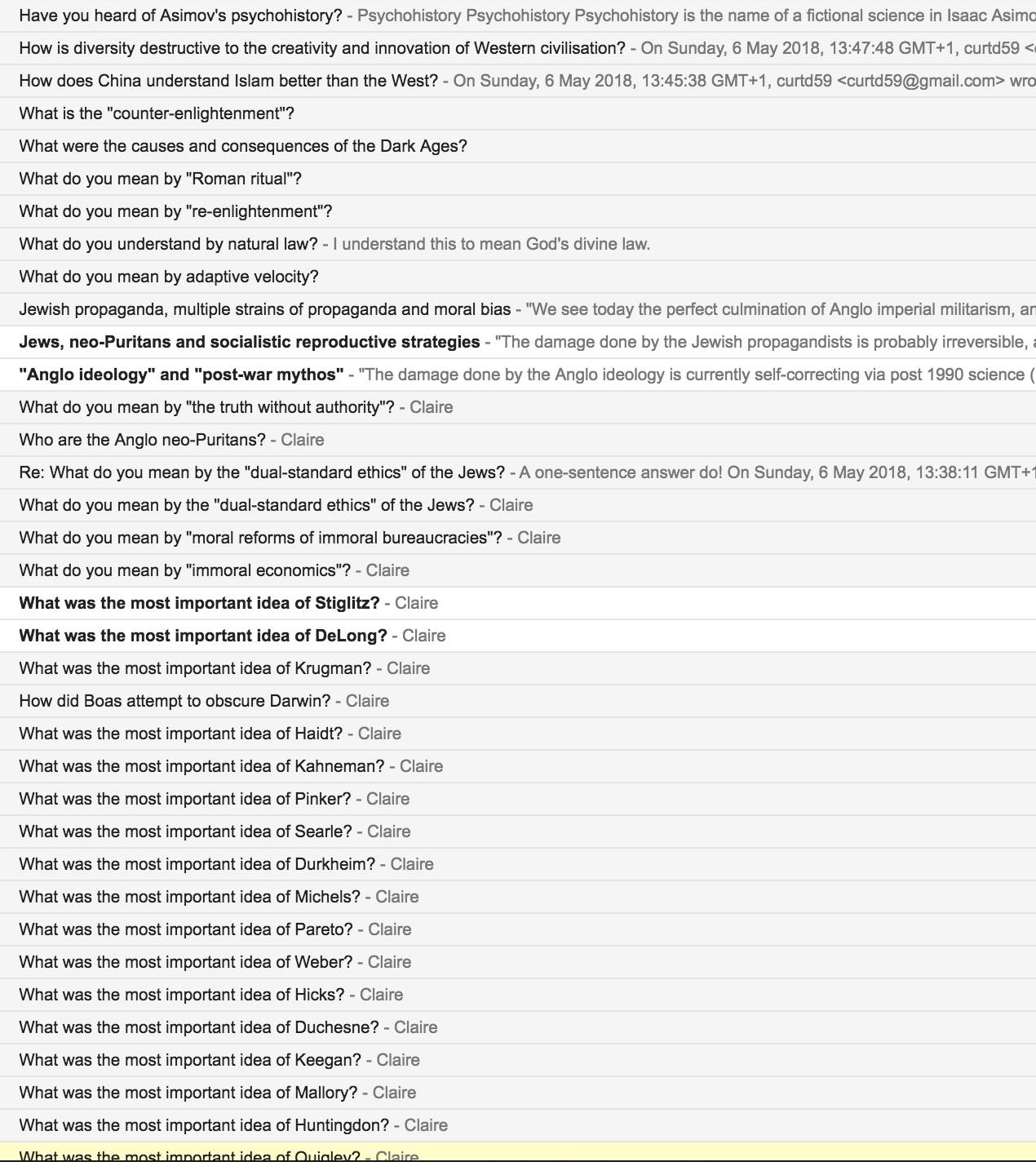This screenshot has height=1162, width=1036.
Task: Open the unread "Anglo ideology" and "post-war mythos" email
Action: 181,375
